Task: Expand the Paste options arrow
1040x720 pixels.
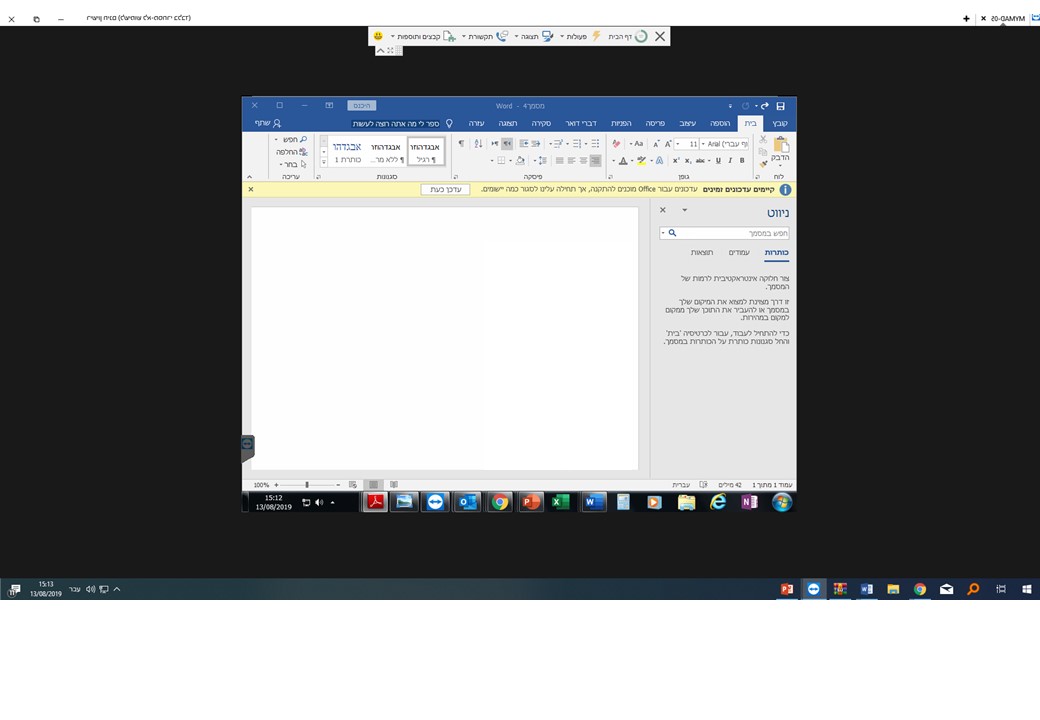Action: point(781,165)
